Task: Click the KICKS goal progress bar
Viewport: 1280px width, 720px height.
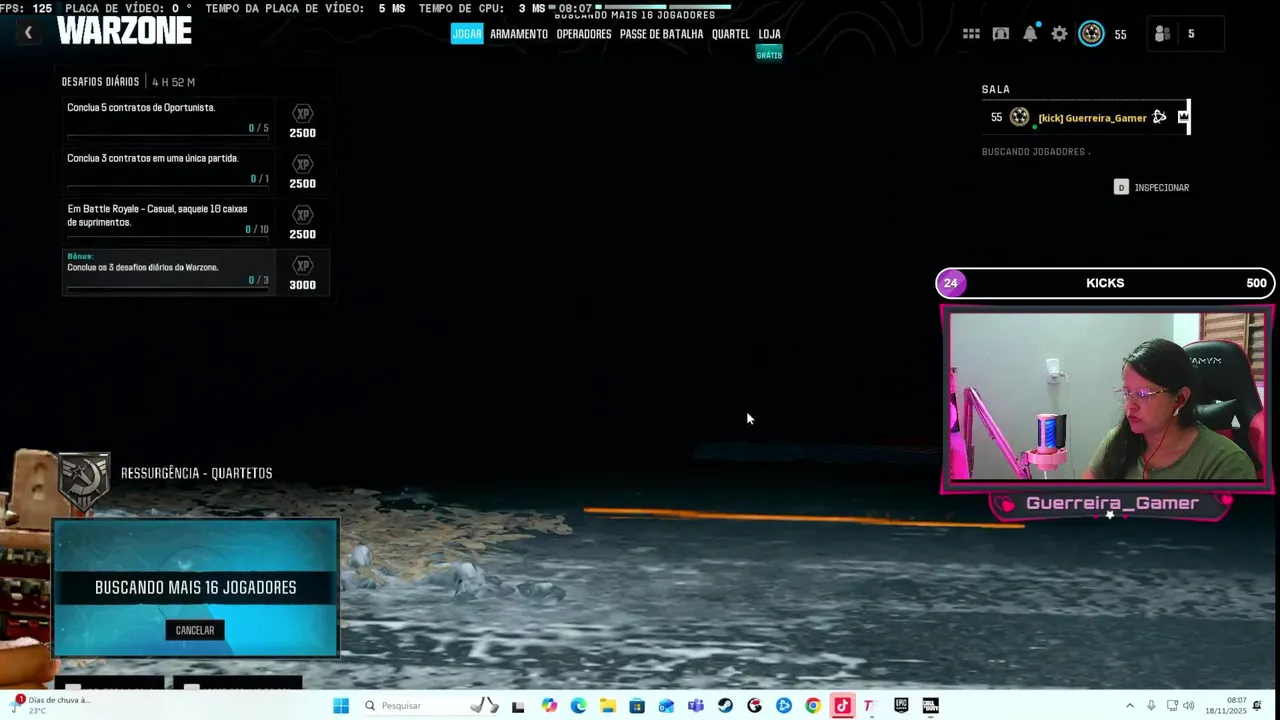Action: coord(1105,283)
